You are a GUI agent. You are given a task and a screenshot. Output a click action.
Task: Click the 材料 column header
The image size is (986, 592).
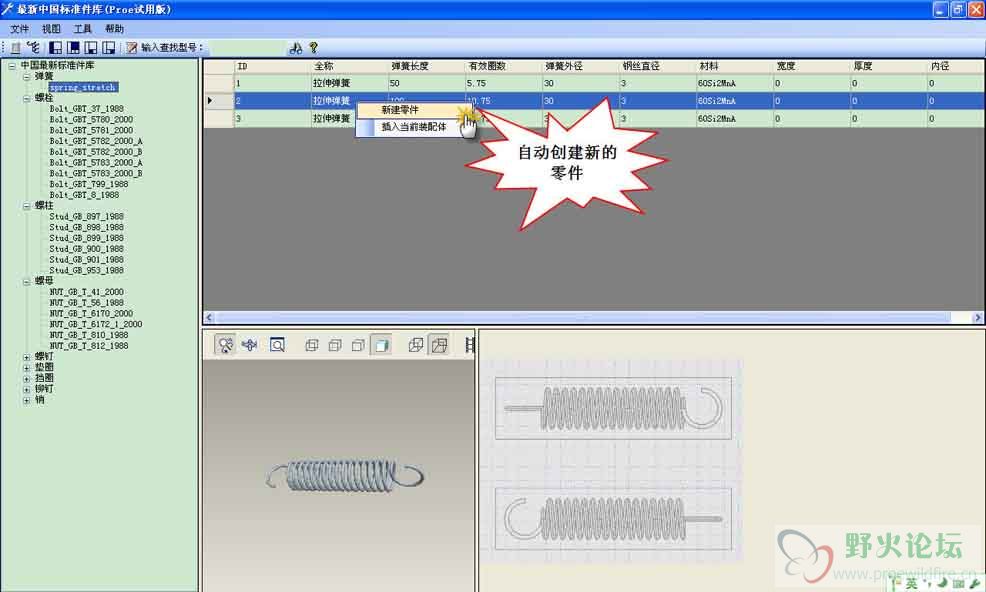click(x=734, y=66)
